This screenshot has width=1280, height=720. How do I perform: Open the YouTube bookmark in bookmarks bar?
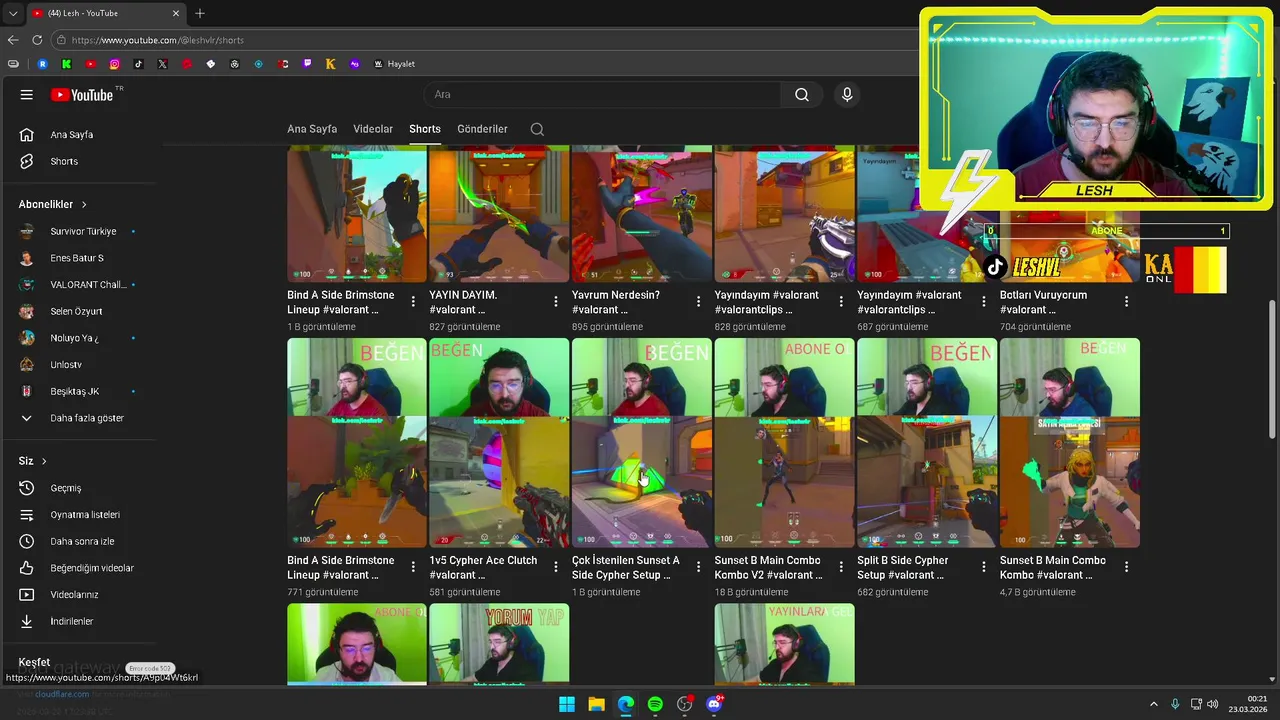90,64
